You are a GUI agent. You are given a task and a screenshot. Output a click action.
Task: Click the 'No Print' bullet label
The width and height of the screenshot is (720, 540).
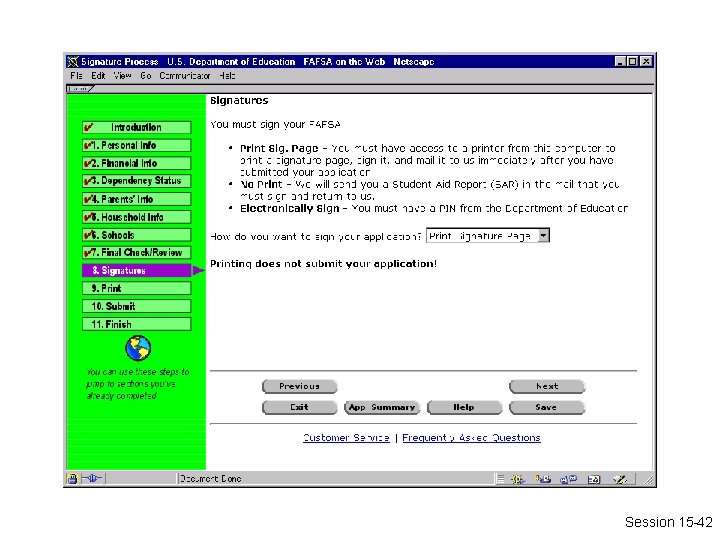(x=261, y=185)
